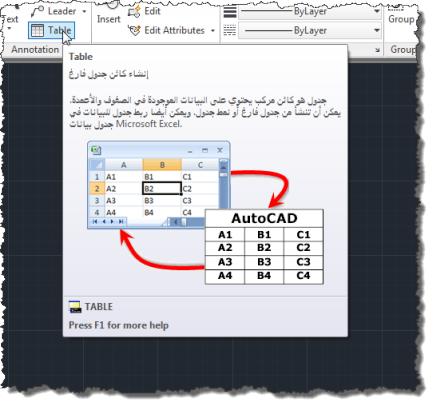Click 'Press F1 for more help' text
The height and width of the screenshot is (405, 433).
[x=119, y=325]
